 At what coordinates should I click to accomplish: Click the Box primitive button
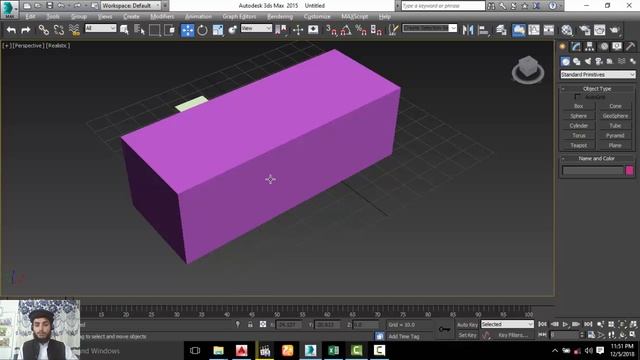click(578, 106)
